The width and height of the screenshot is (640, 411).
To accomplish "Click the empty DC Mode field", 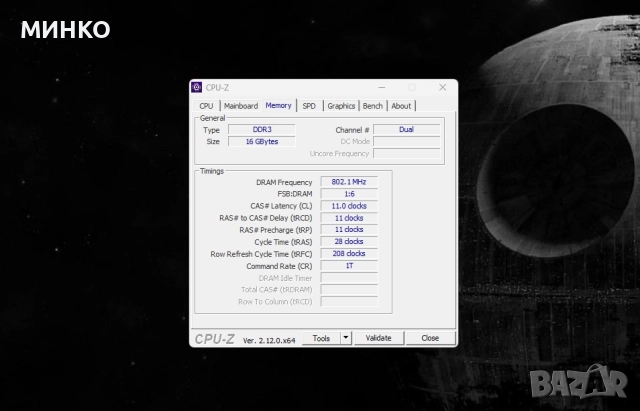I will click(x=407, y=142).
